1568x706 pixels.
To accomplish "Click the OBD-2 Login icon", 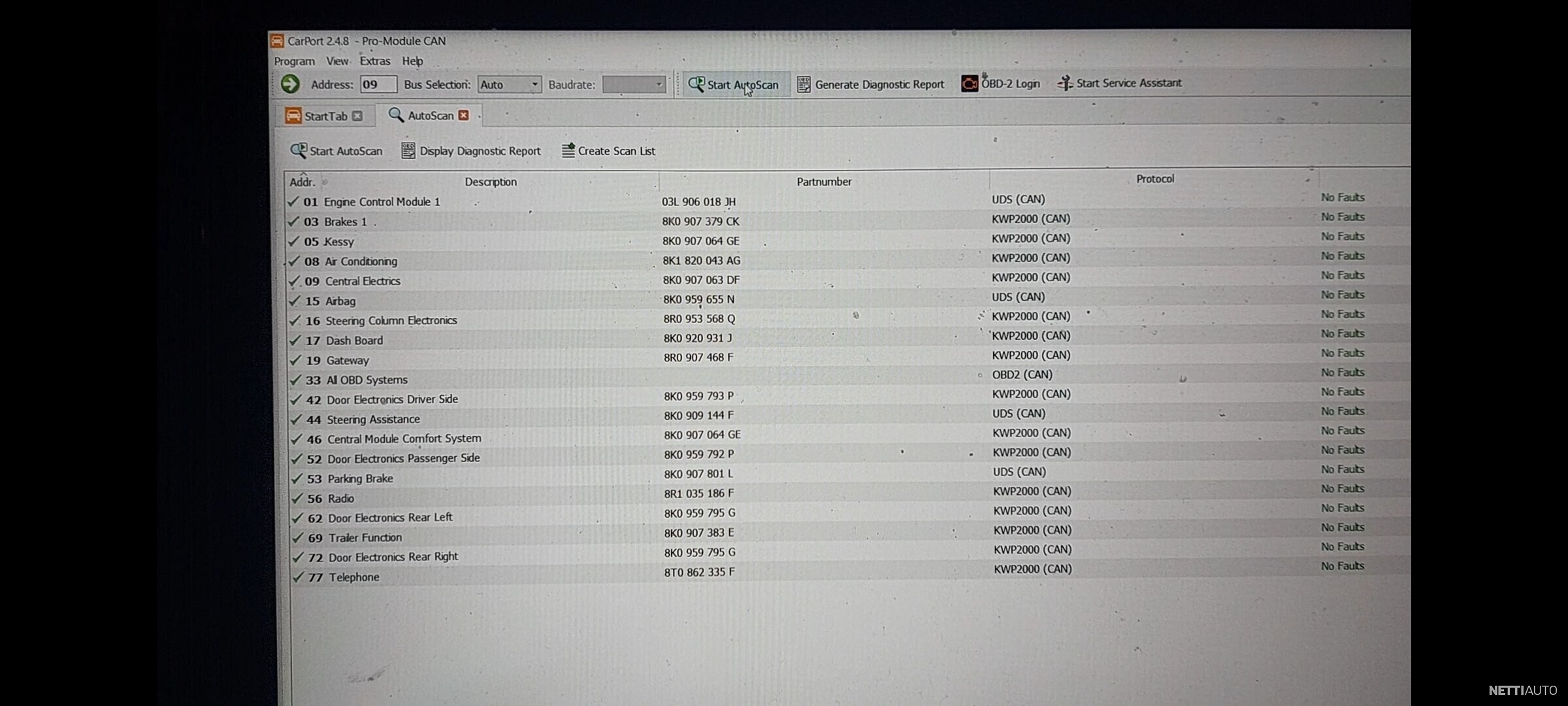I will (x=970, y=83).
